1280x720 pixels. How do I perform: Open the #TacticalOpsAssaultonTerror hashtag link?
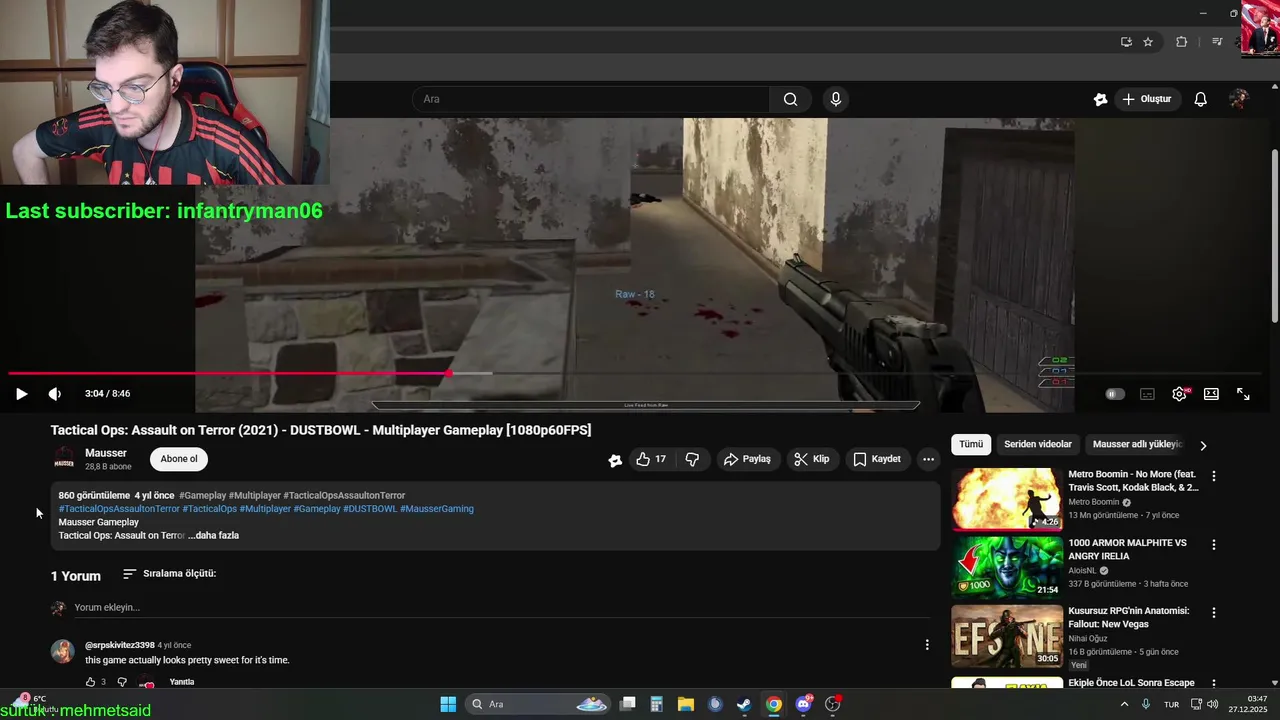pos(119,509)
